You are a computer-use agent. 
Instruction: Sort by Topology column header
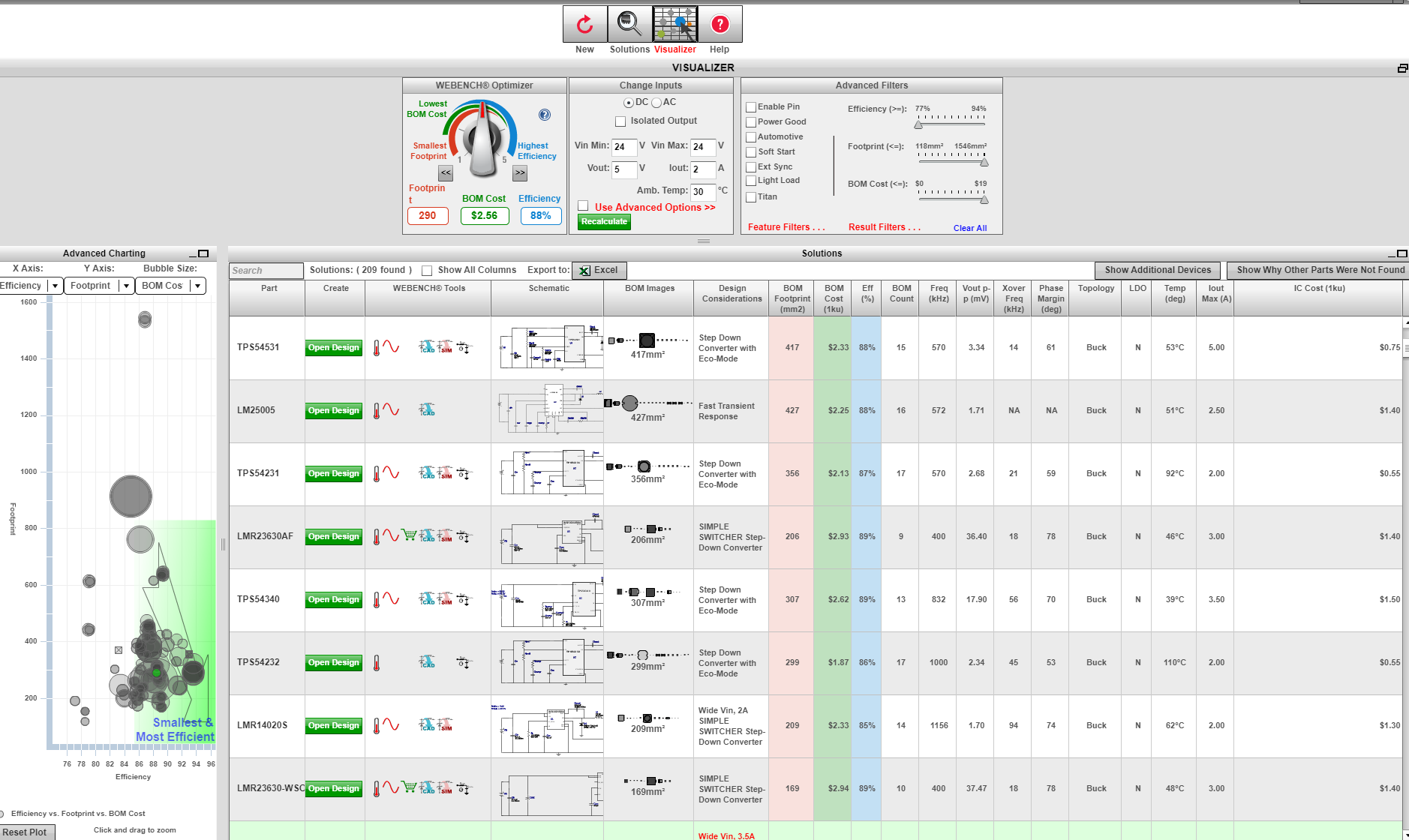[x=1096, y=298]
